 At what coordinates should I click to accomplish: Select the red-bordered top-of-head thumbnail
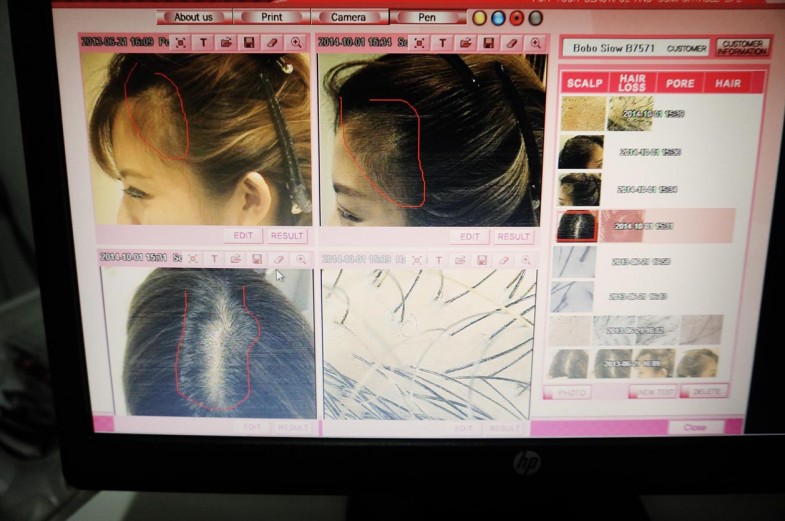578,226
